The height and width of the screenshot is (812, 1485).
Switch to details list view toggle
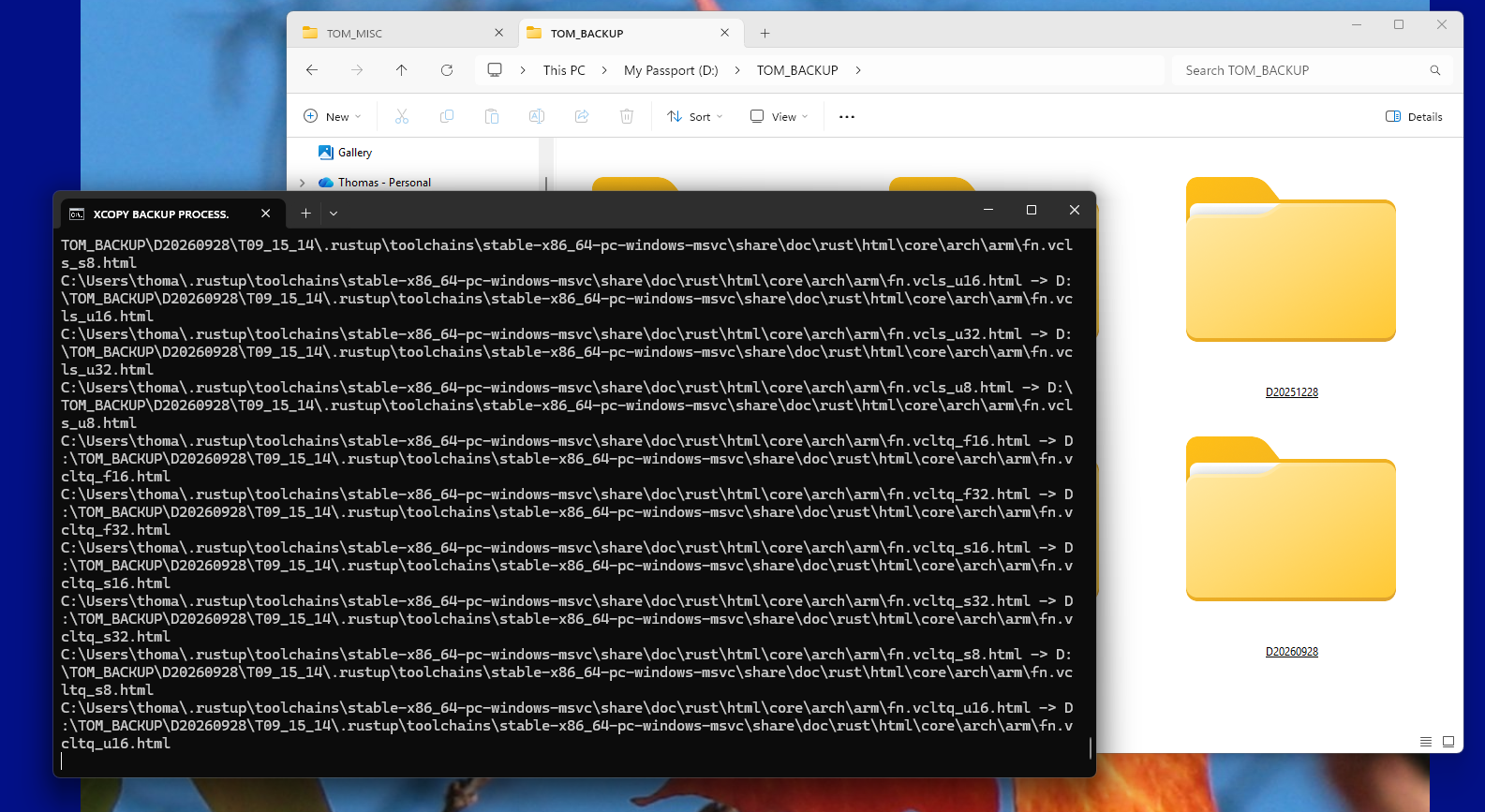tap(1426, 742)
